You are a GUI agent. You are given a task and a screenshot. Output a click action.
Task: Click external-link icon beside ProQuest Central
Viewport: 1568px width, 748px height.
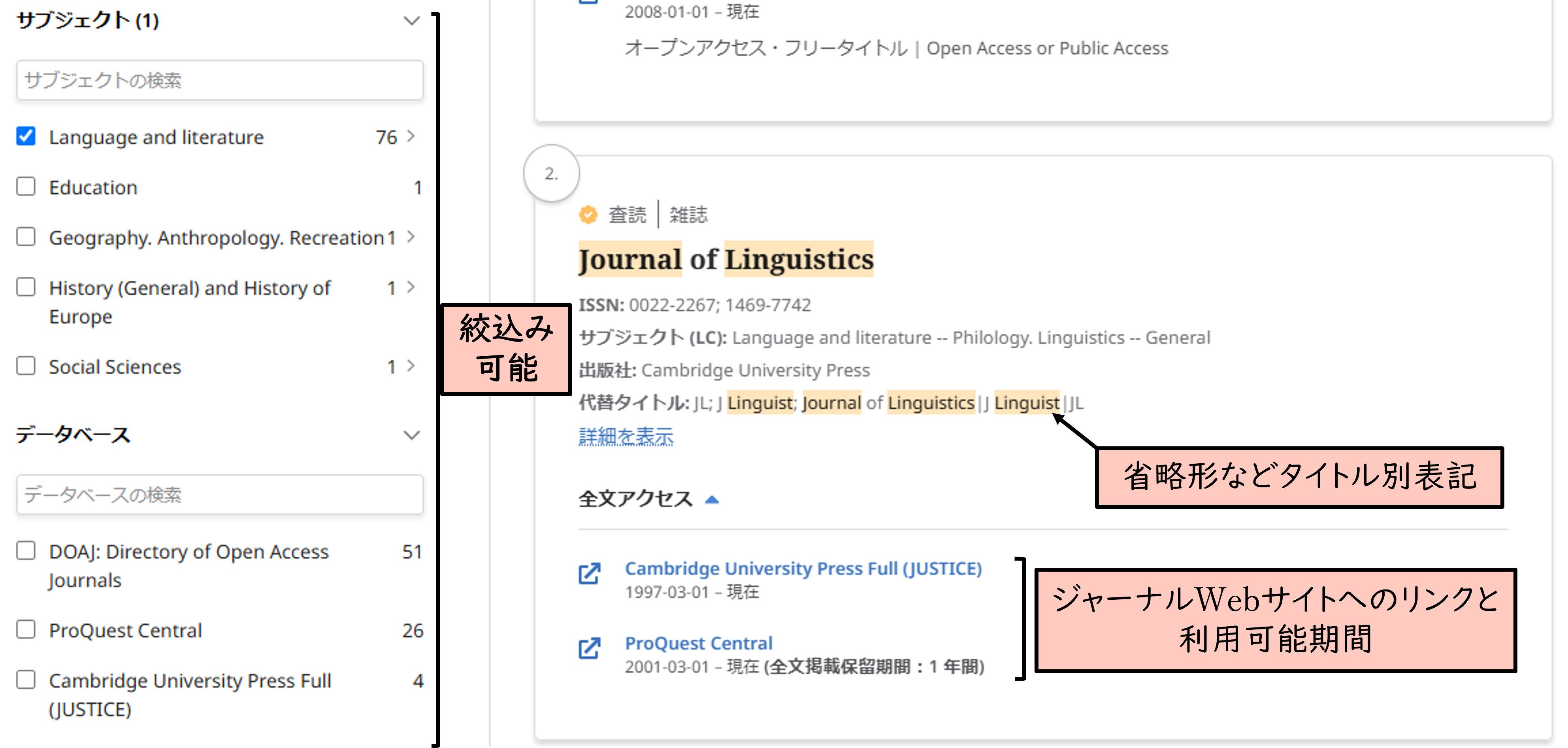coord(589,648)
